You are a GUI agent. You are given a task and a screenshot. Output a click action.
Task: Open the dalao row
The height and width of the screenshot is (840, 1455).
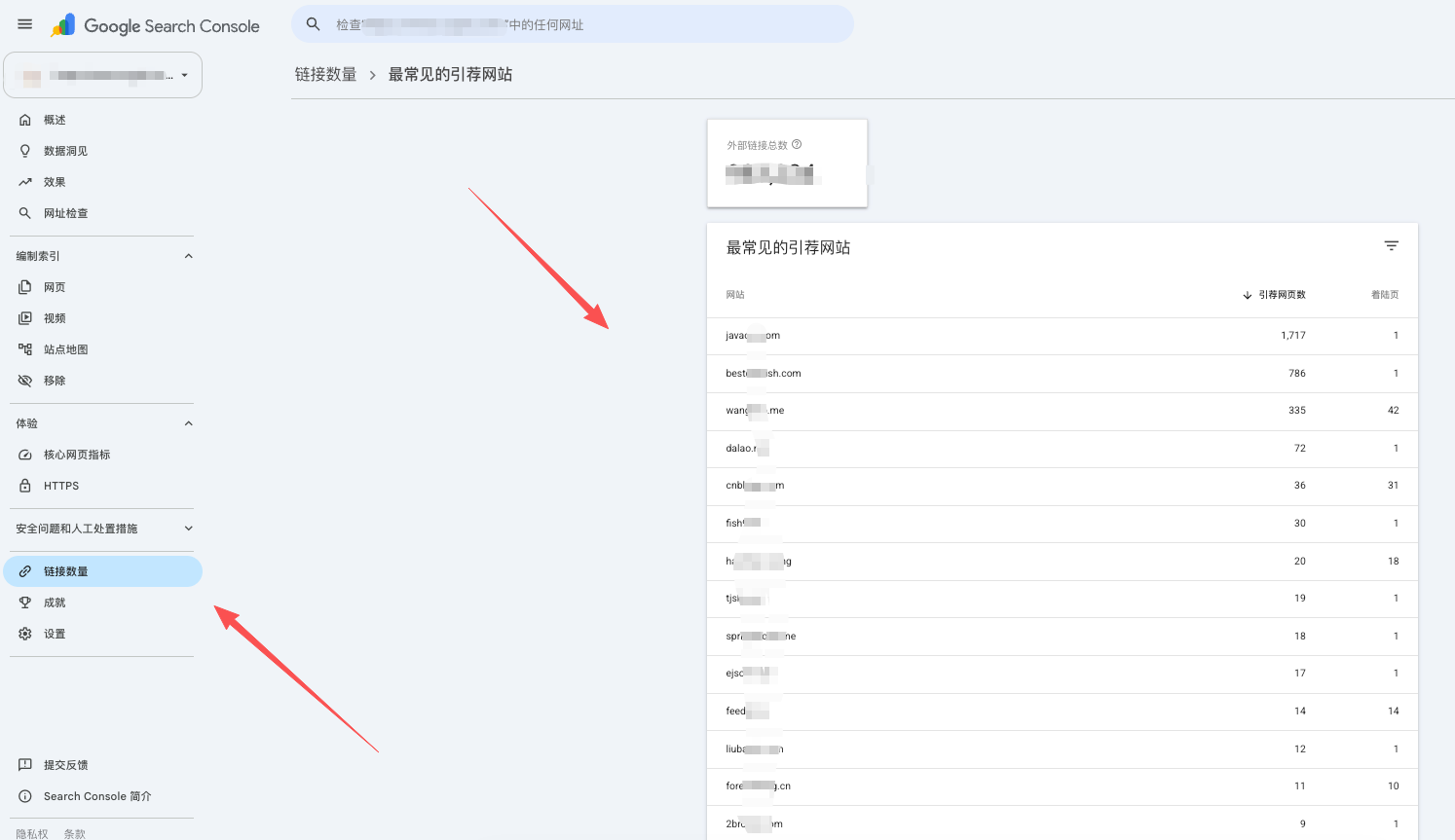pos(1063,449)
